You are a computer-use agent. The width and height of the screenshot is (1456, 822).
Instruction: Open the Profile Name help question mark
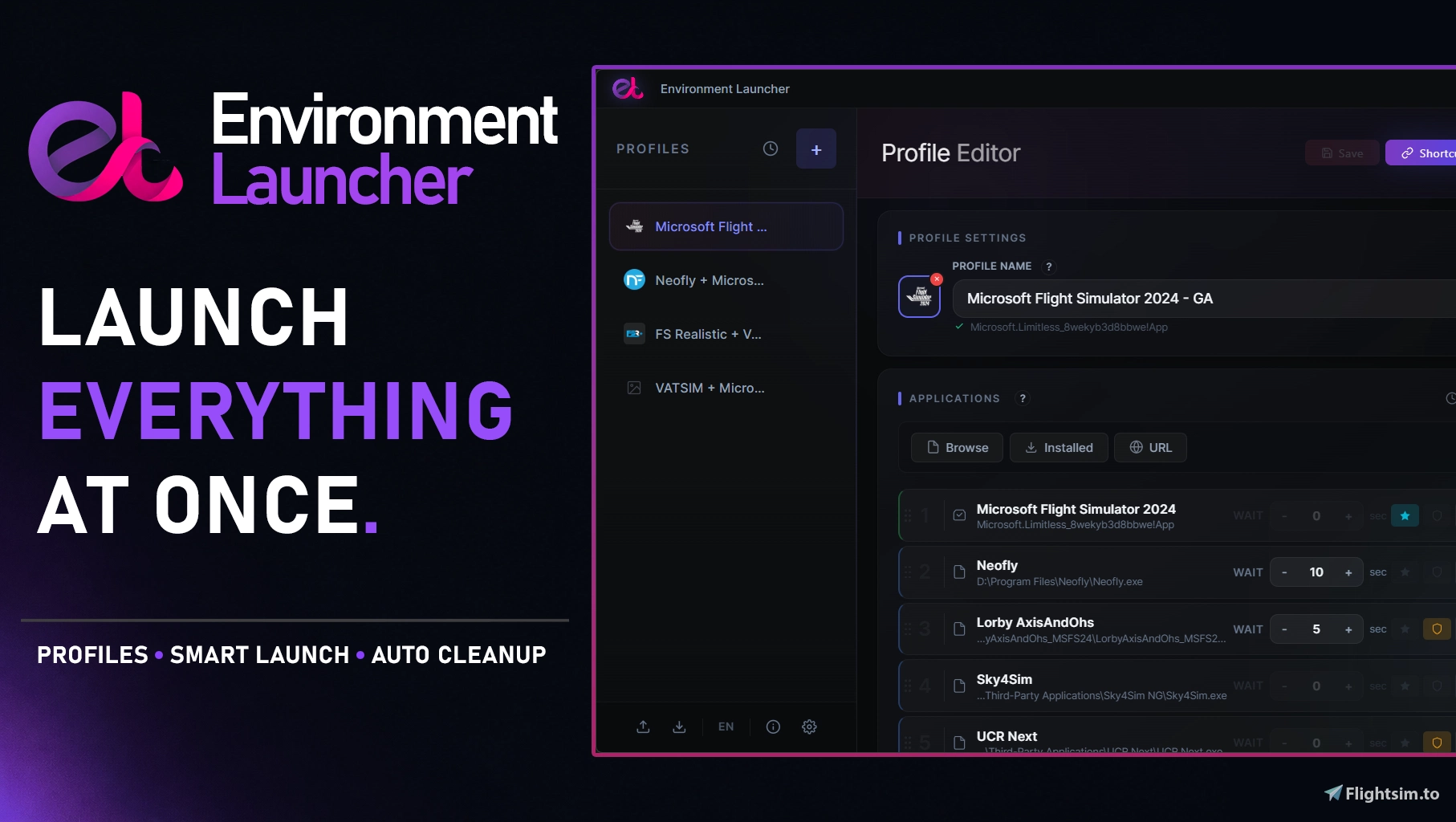point(1048,267)
